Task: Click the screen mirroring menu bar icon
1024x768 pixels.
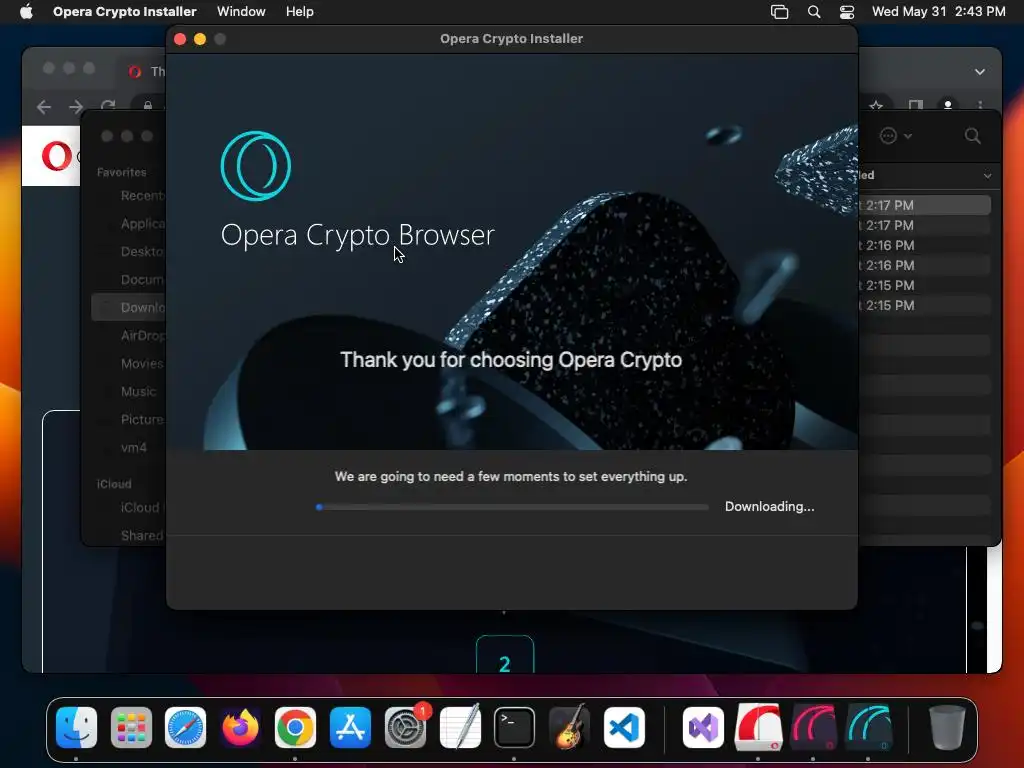Action: 779,12
